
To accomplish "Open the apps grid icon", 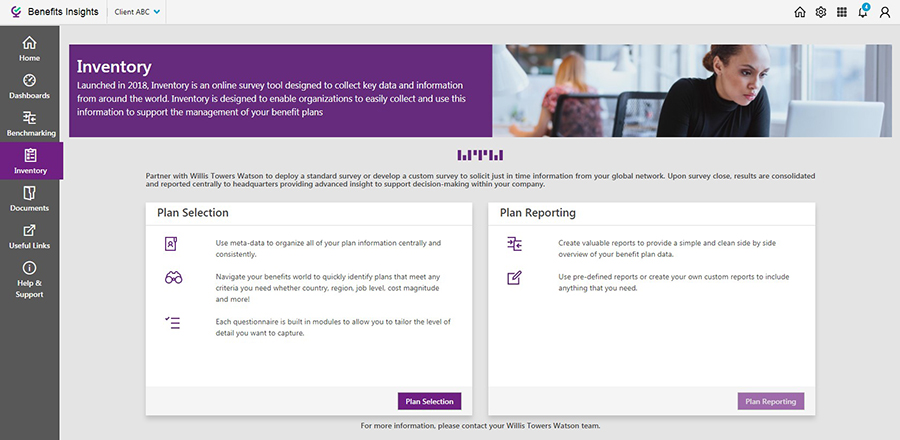I will pyautogui.click(x=841, y=12).
